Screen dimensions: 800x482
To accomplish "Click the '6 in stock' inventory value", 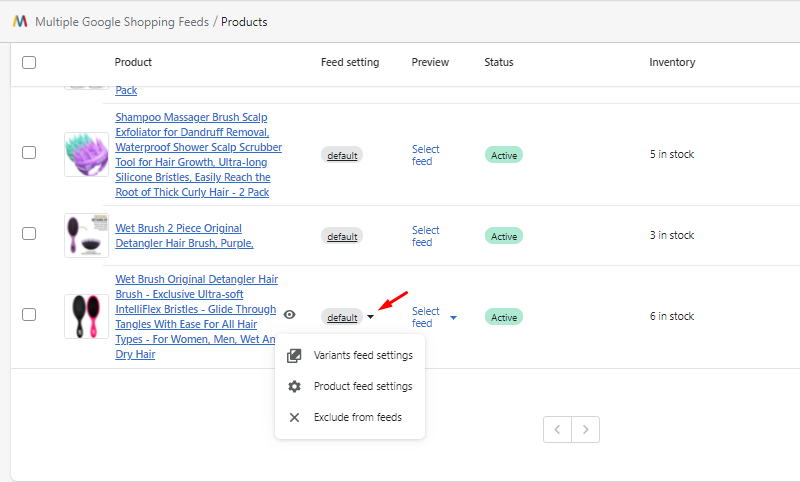I will (672, 316).
